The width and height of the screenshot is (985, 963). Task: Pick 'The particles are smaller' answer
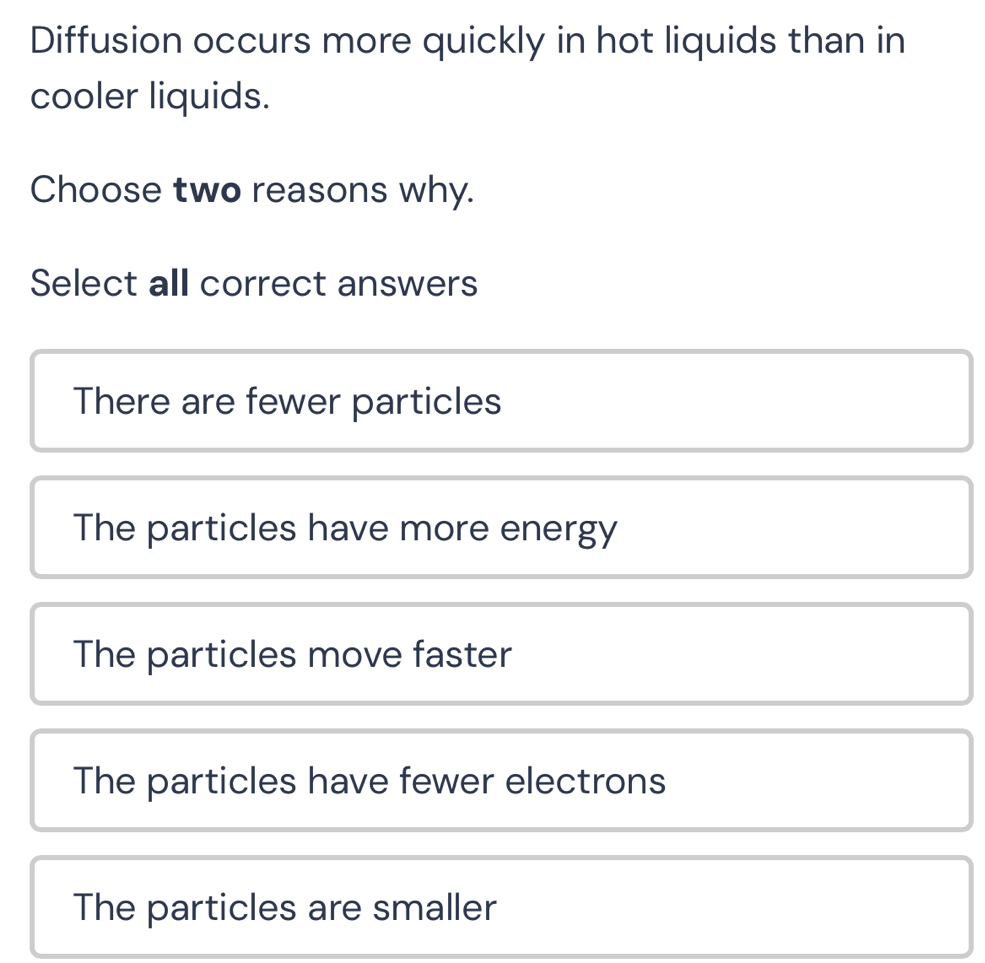[500, 907]
